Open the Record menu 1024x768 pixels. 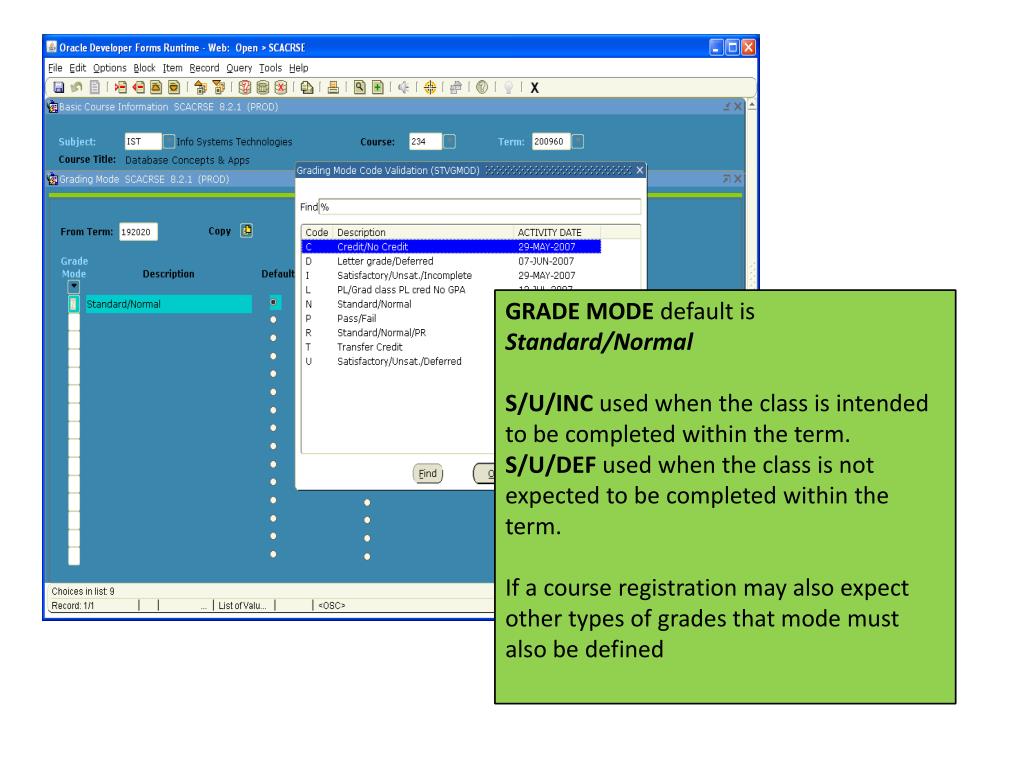204,68
